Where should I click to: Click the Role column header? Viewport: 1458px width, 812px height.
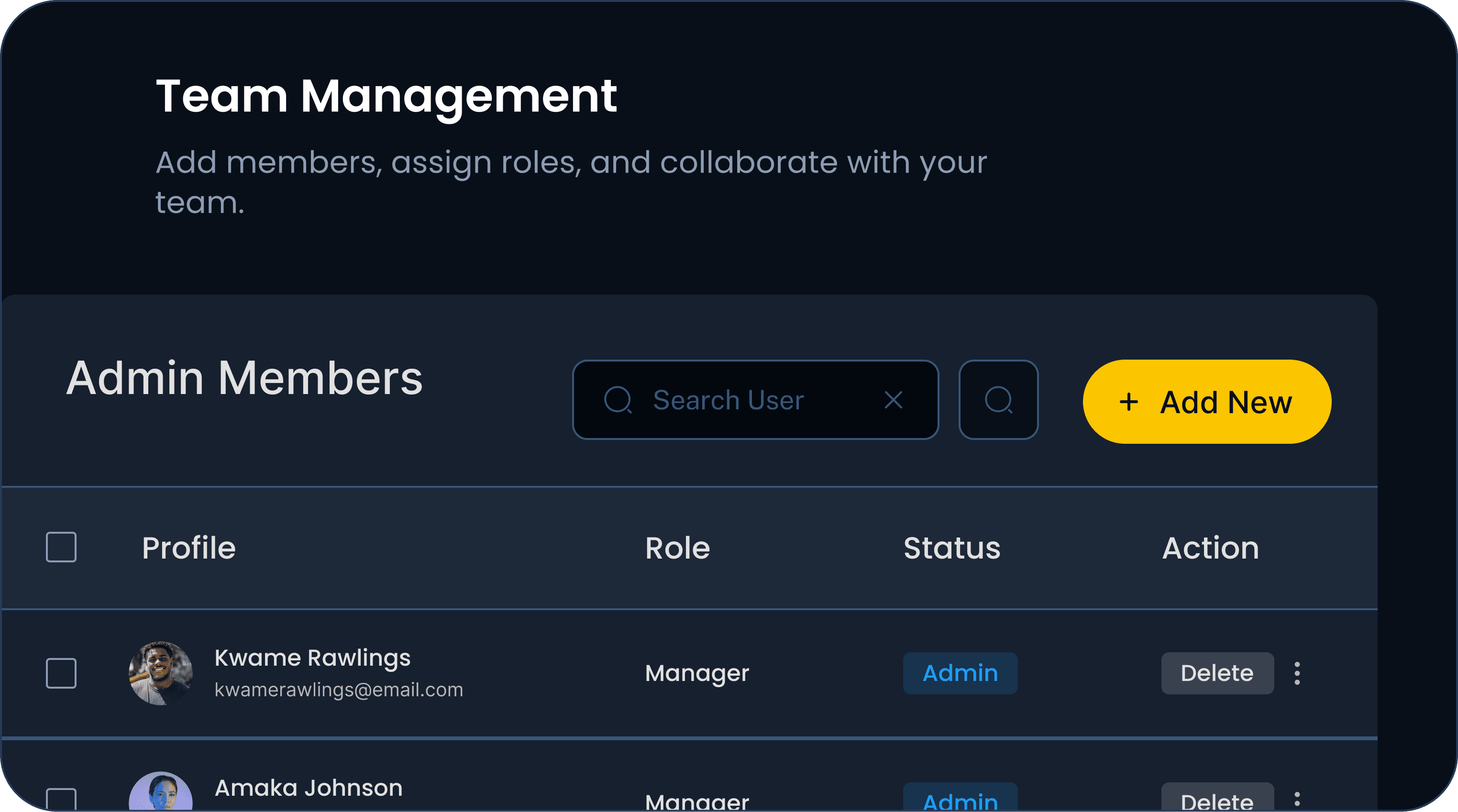click(677, 548)
